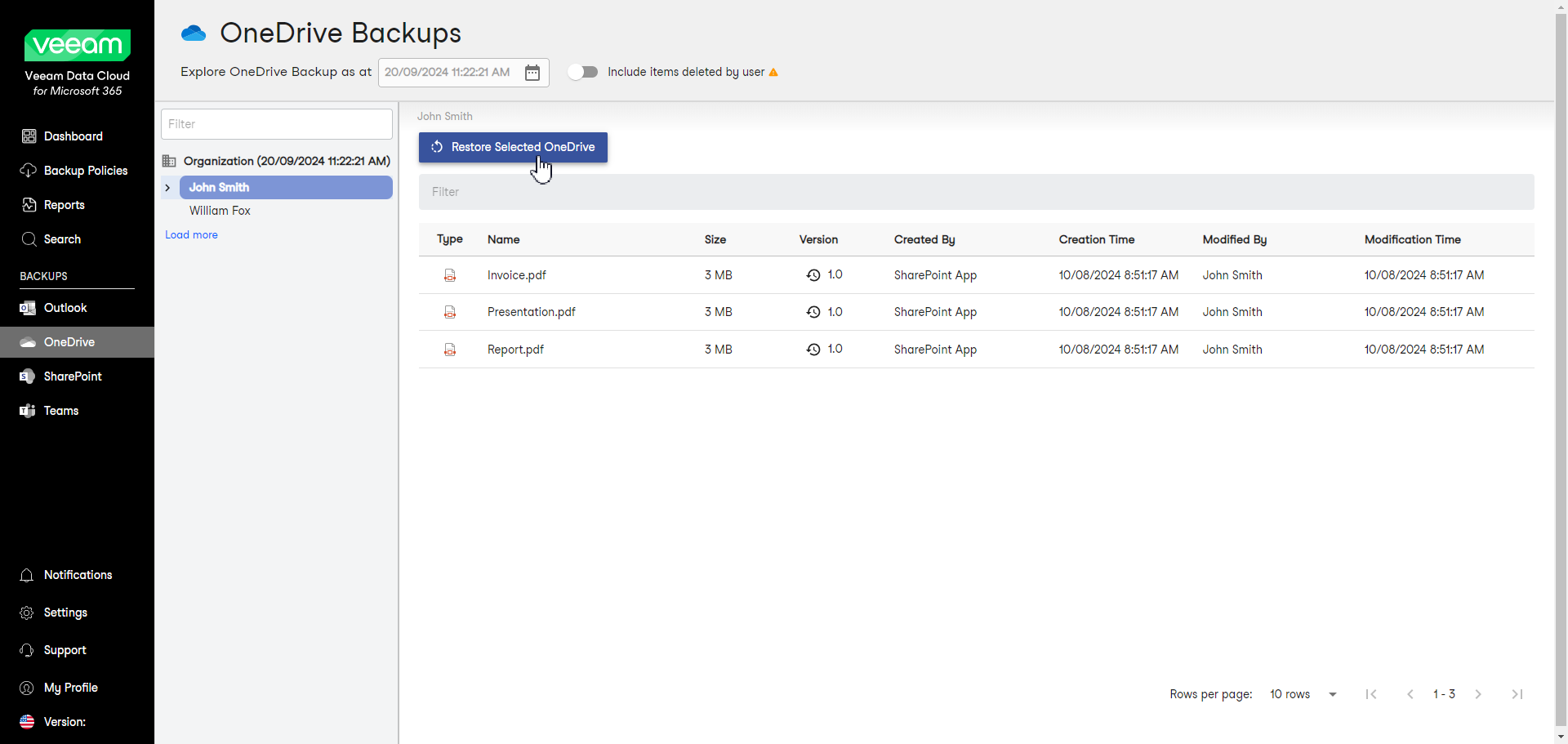
Task: Go to the last page
Action: pos(1517,694)
